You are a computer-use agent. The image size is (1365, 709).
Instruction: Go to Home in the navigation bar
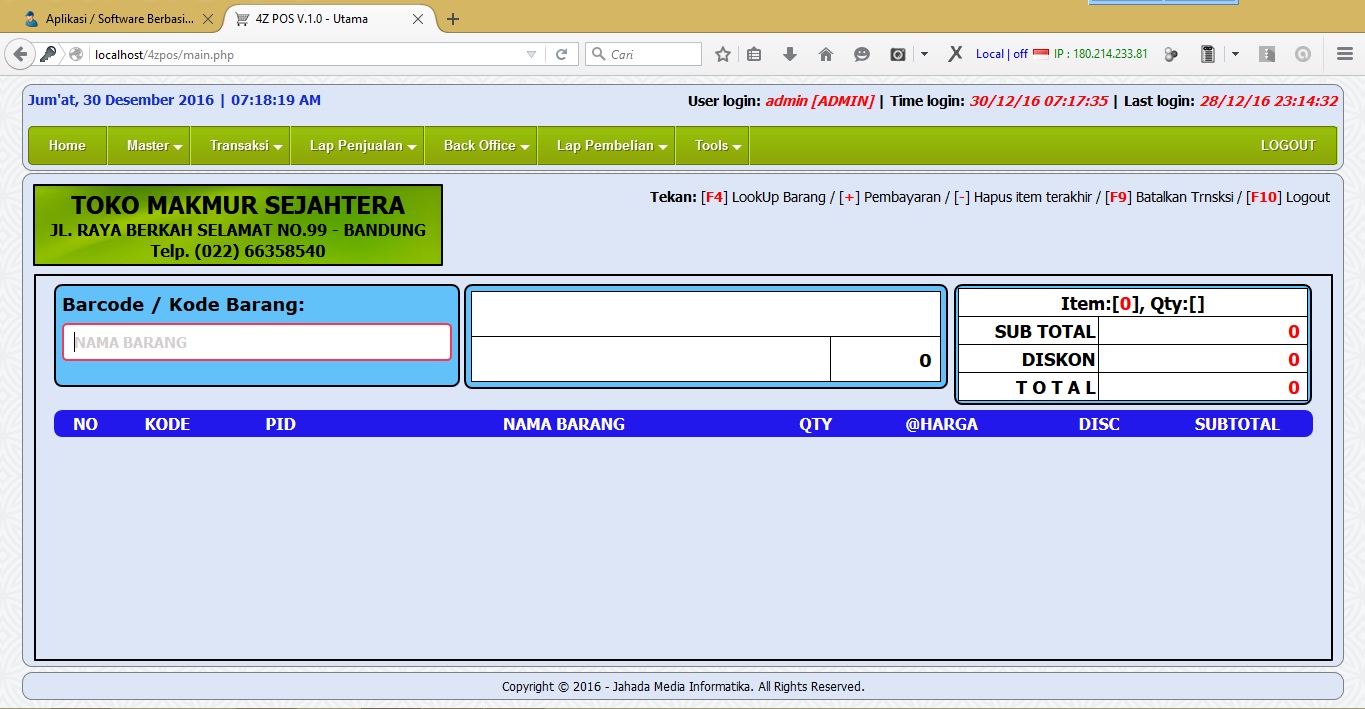[67, 146]
